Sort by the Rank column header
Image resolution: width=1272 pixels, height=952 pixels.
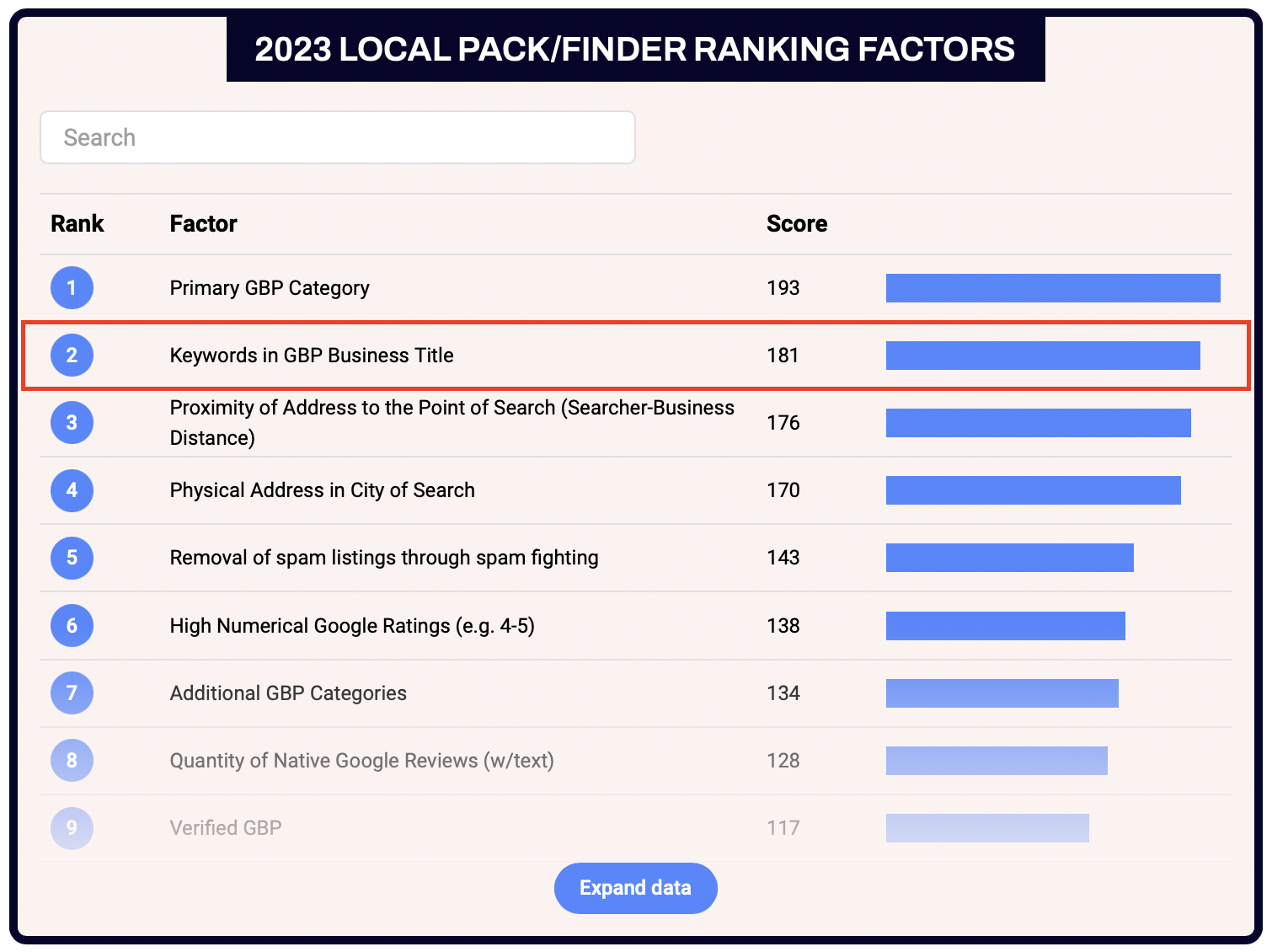(x=77, y=224)
